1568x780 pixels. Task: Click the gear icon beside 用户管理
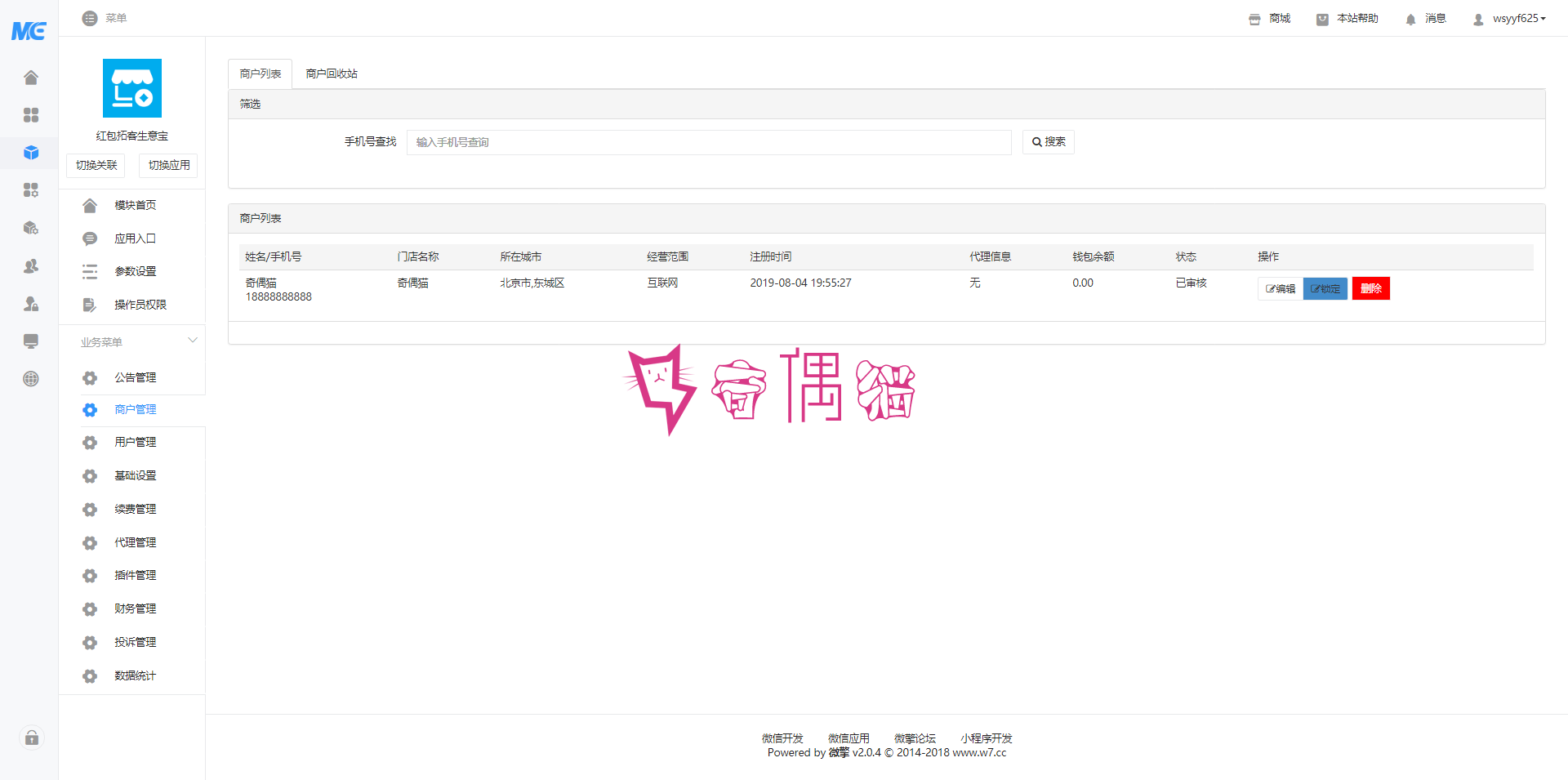(90, 443)
